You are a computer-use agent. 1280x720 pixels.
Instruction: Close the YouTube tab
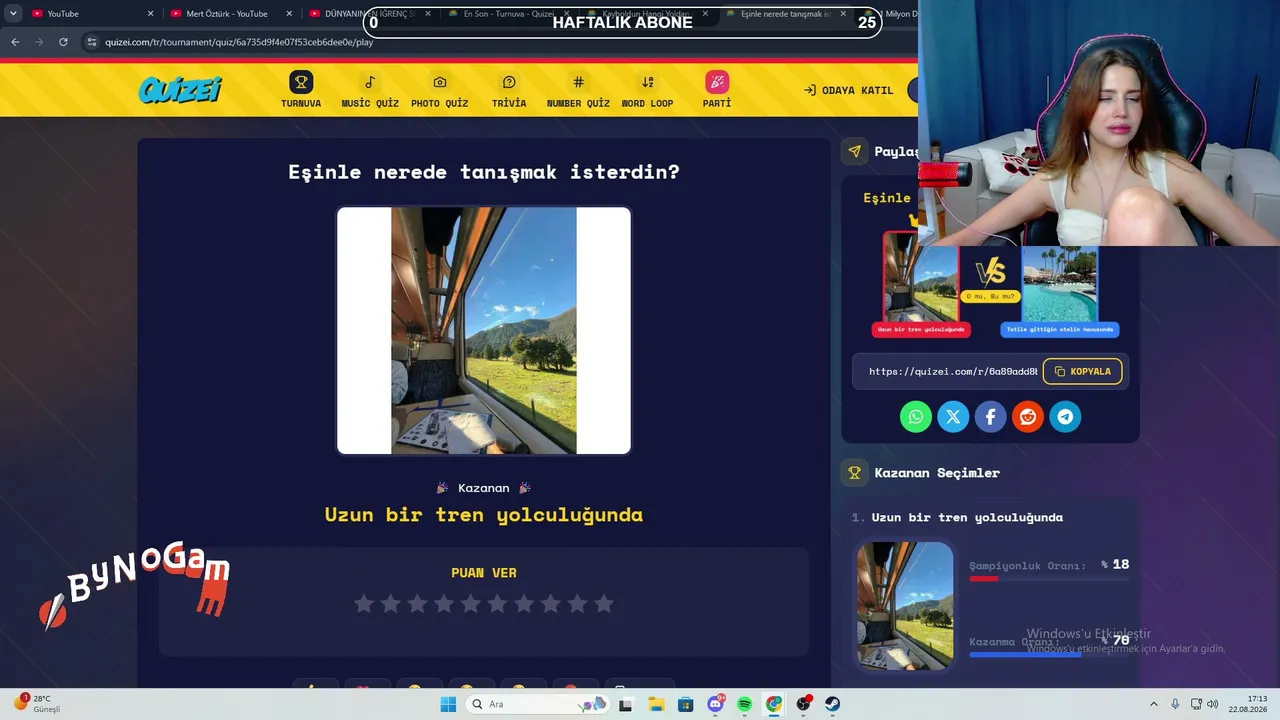click(151, 14)
